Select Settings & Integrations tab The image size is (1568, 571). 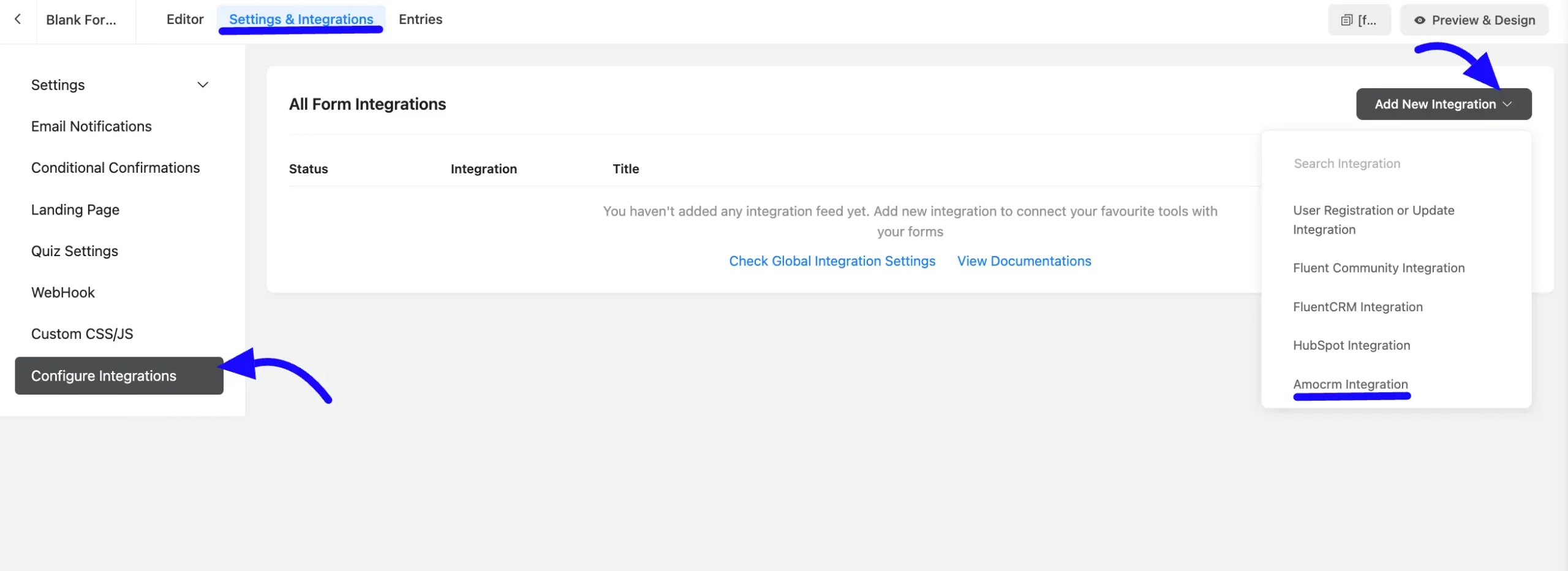(300, 19)
